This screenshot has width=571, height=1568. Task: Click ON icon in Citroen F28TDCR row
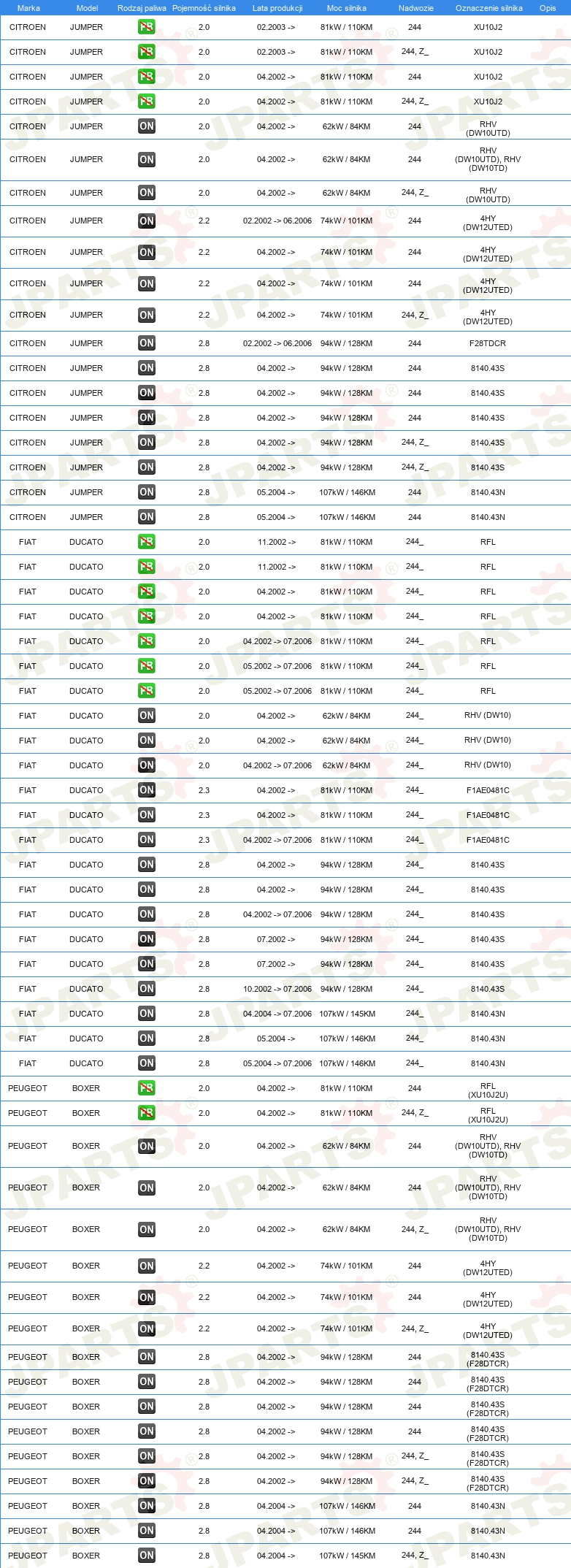[x=147, y=343]
